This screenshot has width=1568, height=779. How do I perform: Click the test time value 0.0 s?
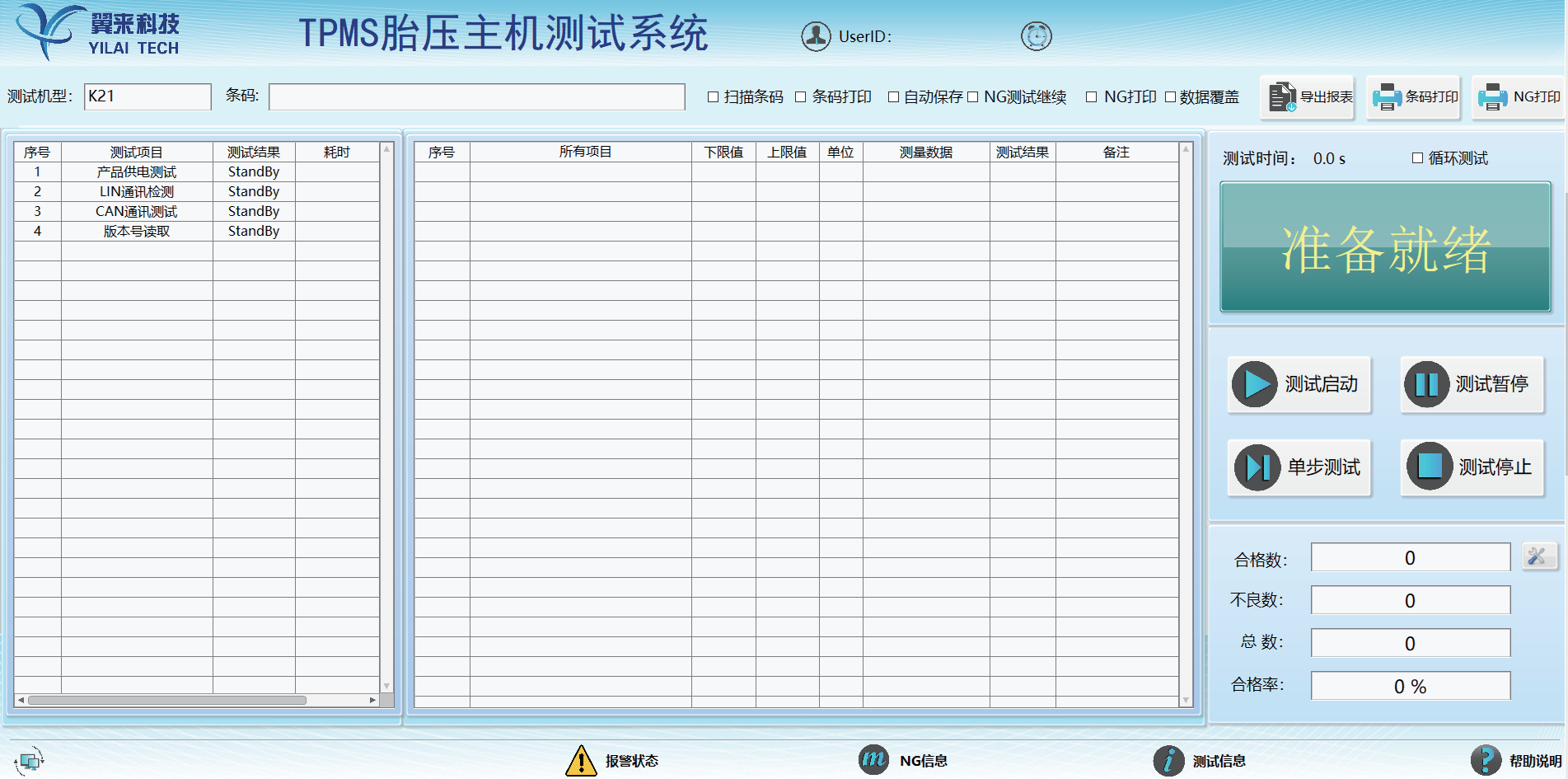[x=1329, y=158]
